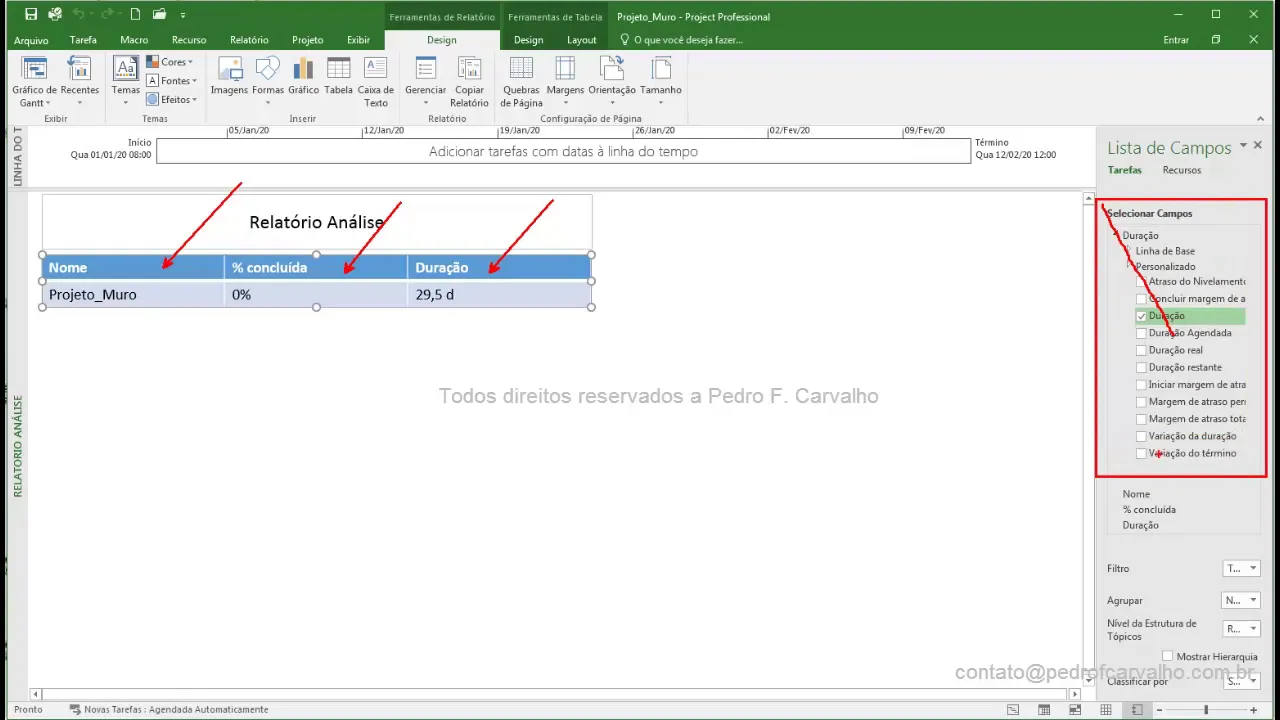Viewport: 1280px width, 720px height.
Task: Open the Temas gallery
Action: tap(126, 82)
